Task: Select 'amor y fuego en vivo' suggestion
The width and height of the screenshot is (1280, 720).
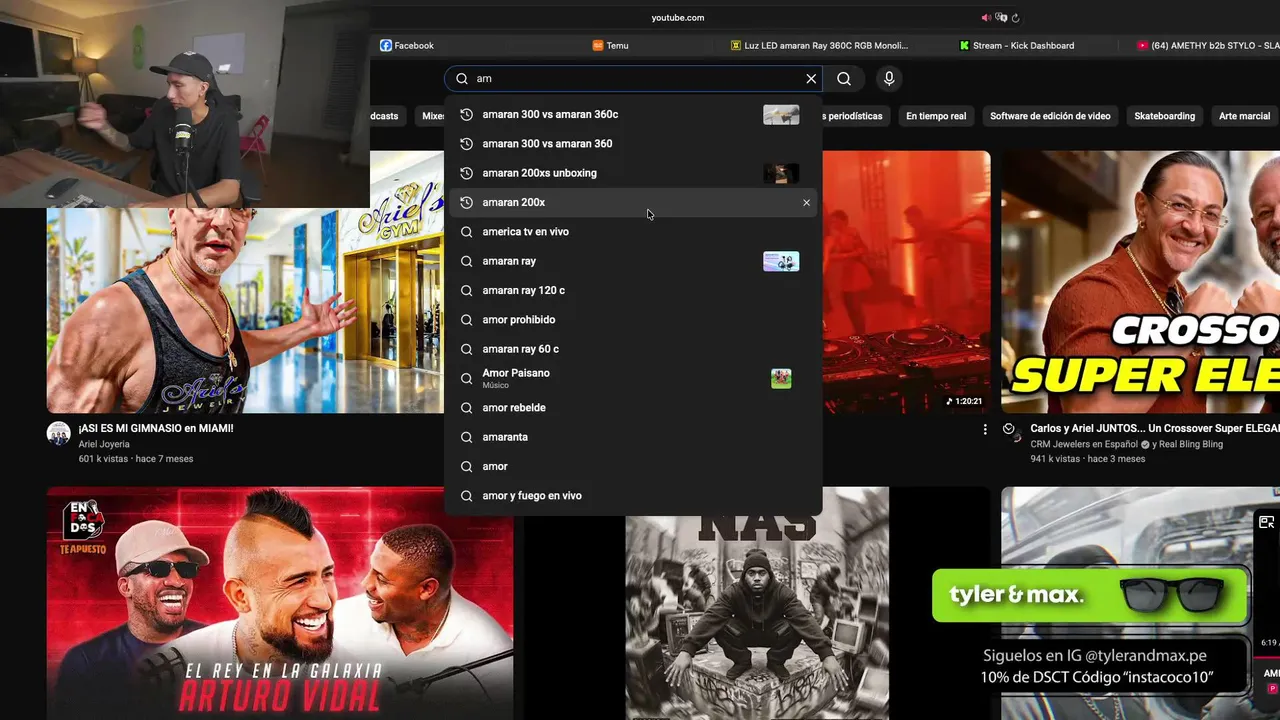Action: [632, 495]
